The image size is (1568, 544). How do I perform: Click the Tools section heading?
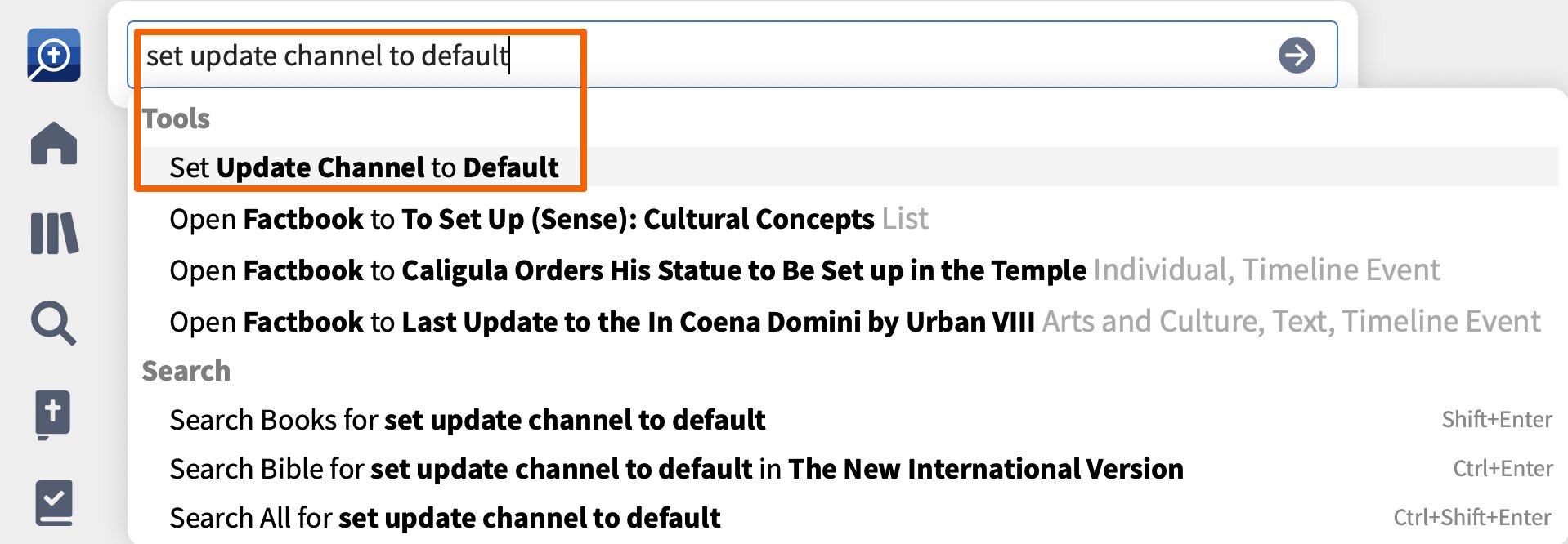pyautogui.click(x=176, y=119)
